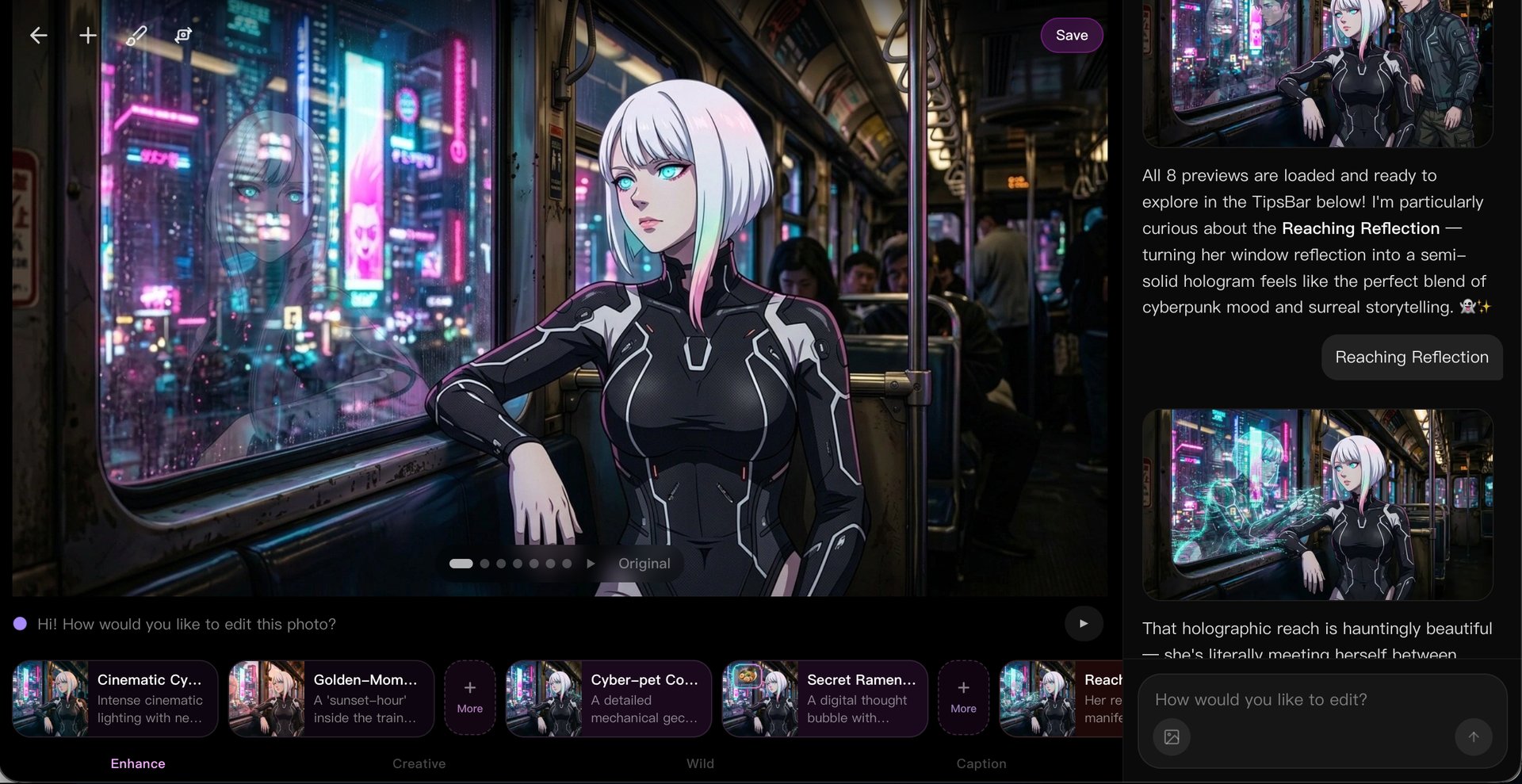The width and height of the screenshot is (1522, 784).
Task: Choose the Cinematic Cy... enhancement card
Action: point(115,698)
